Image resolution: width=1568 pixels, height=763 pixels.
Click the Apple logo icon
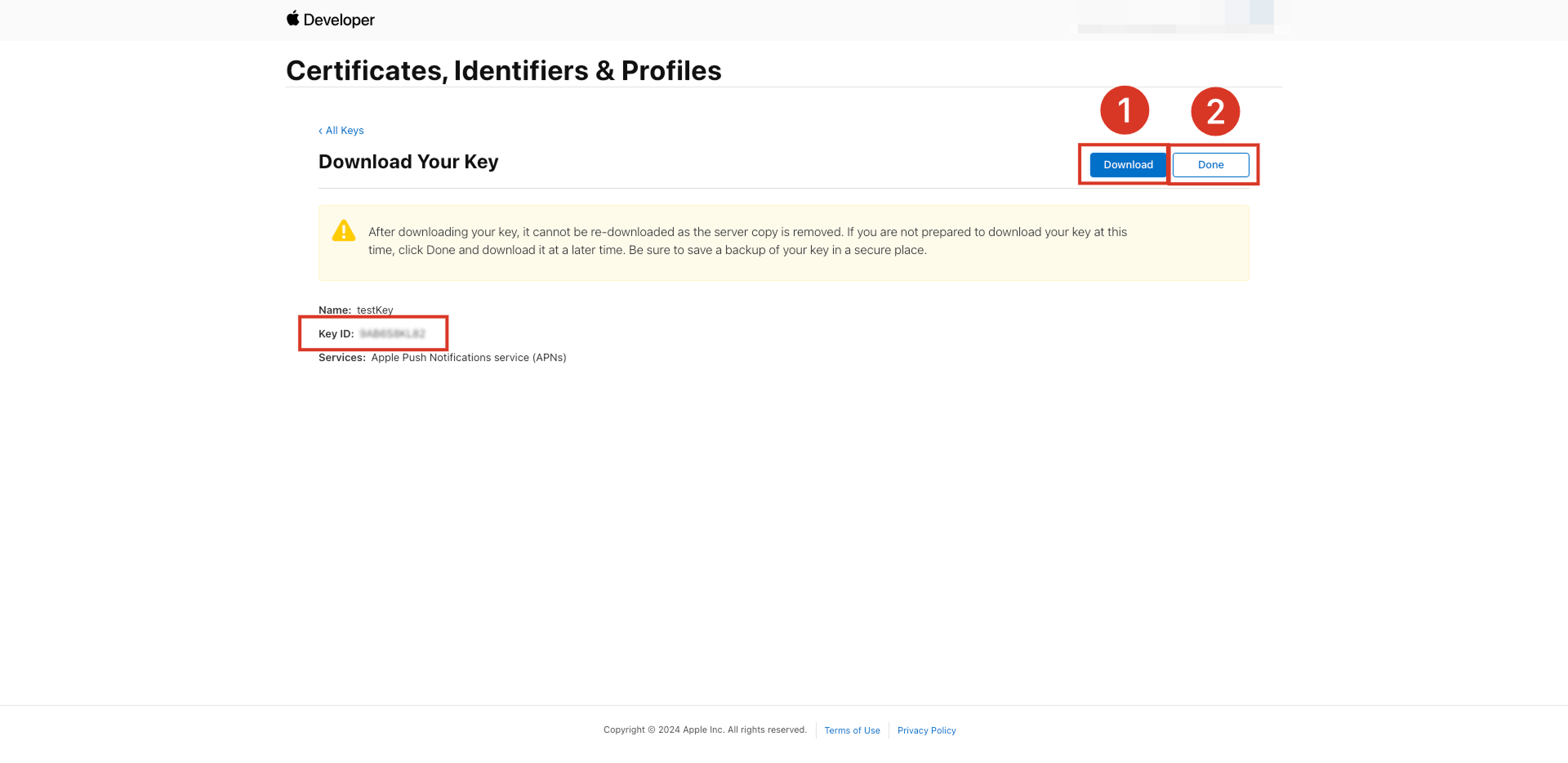pyautogui.click(x=292, y=18)
